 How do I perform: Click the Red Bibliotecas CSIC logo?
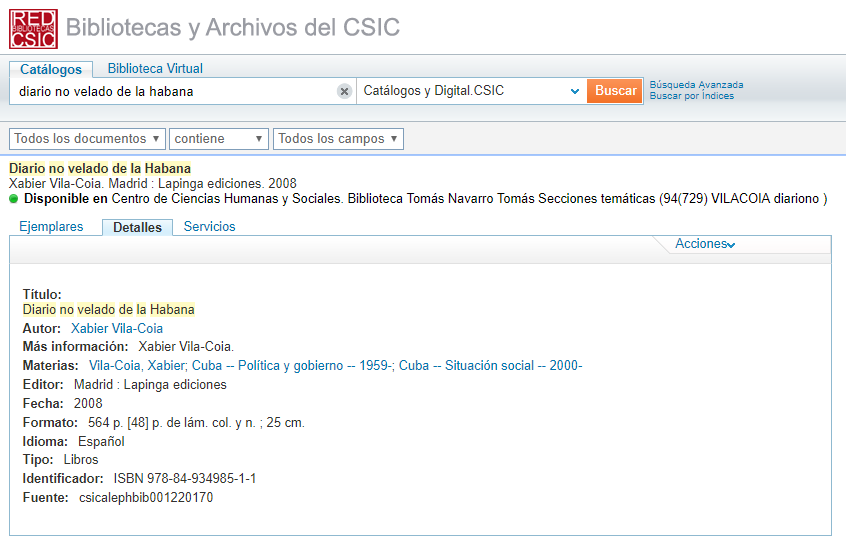pos(33,29)
